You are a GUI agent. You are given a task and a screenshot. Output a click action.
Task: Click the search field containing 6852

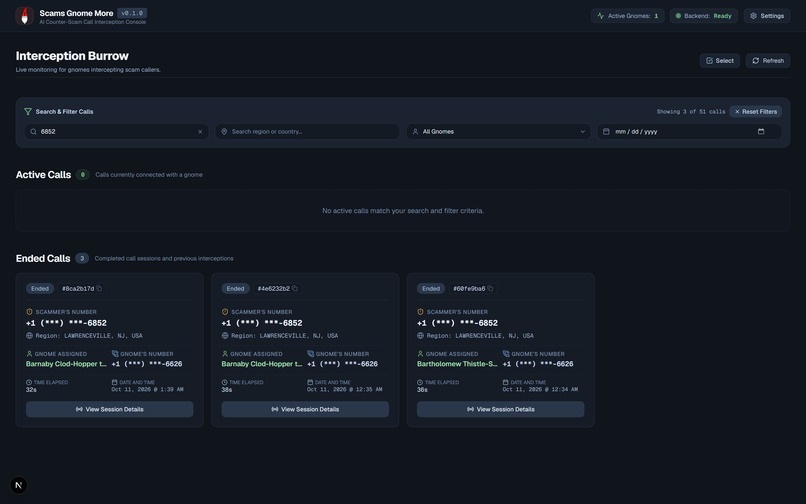[116, 132]
